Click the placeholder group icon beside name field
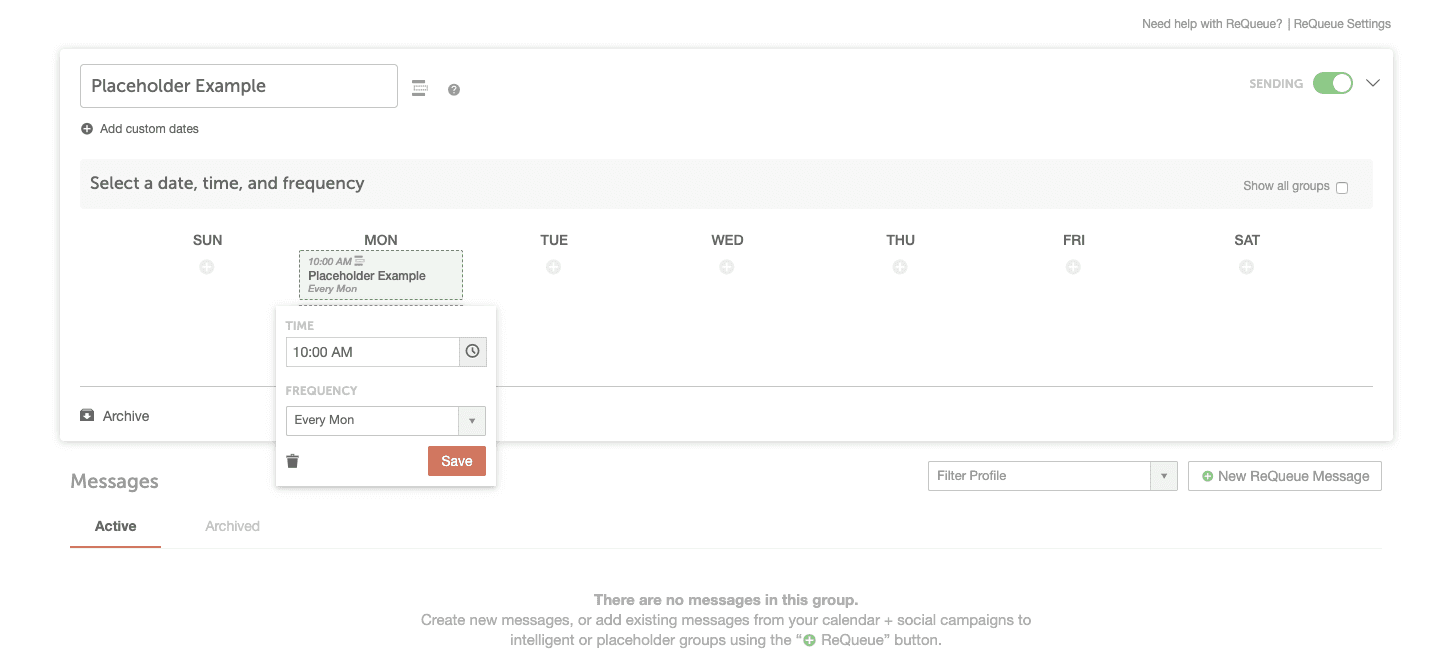 coord(420,88)
